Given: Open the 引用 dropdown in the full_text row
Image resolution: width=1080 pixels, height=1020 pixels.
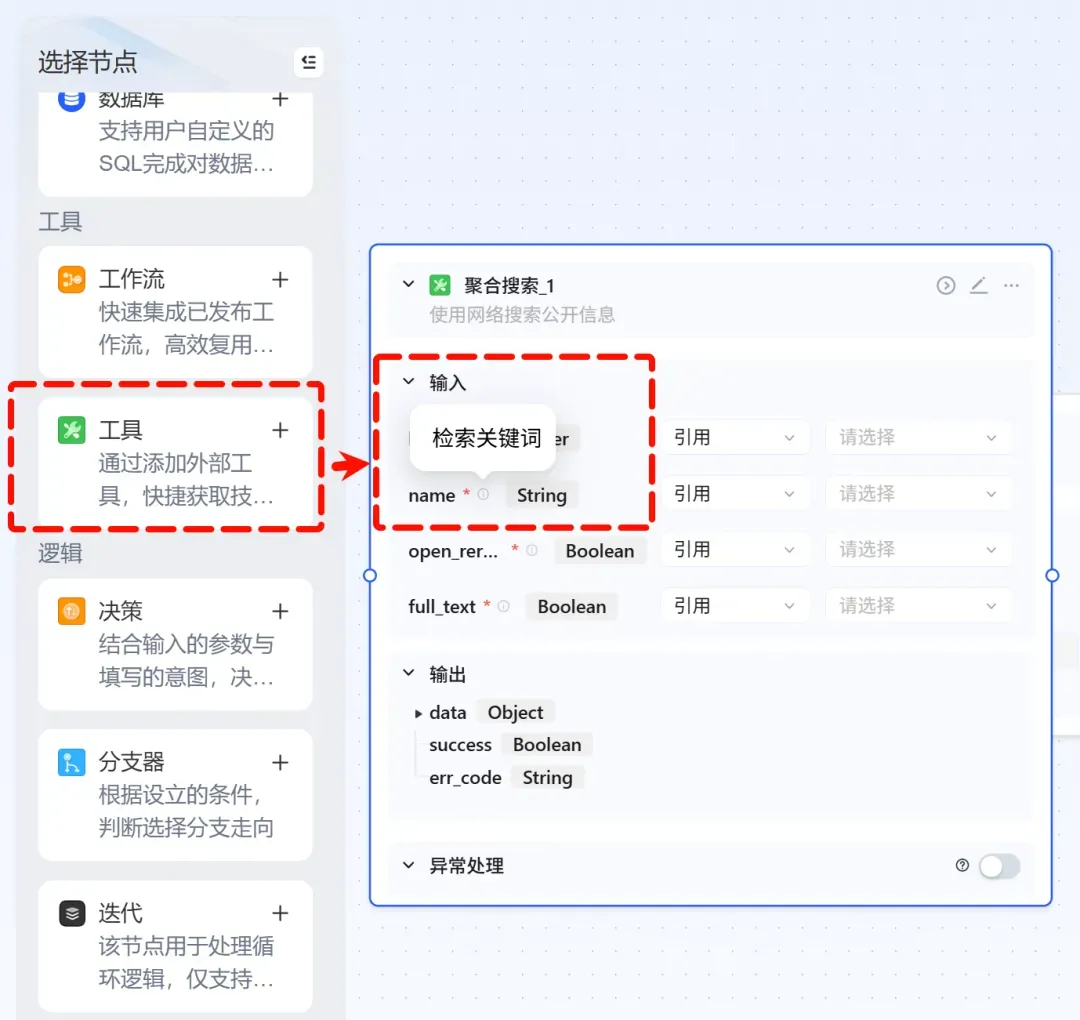Looking at the screenshot, I should pyautogui.click(x=735, y=606).
